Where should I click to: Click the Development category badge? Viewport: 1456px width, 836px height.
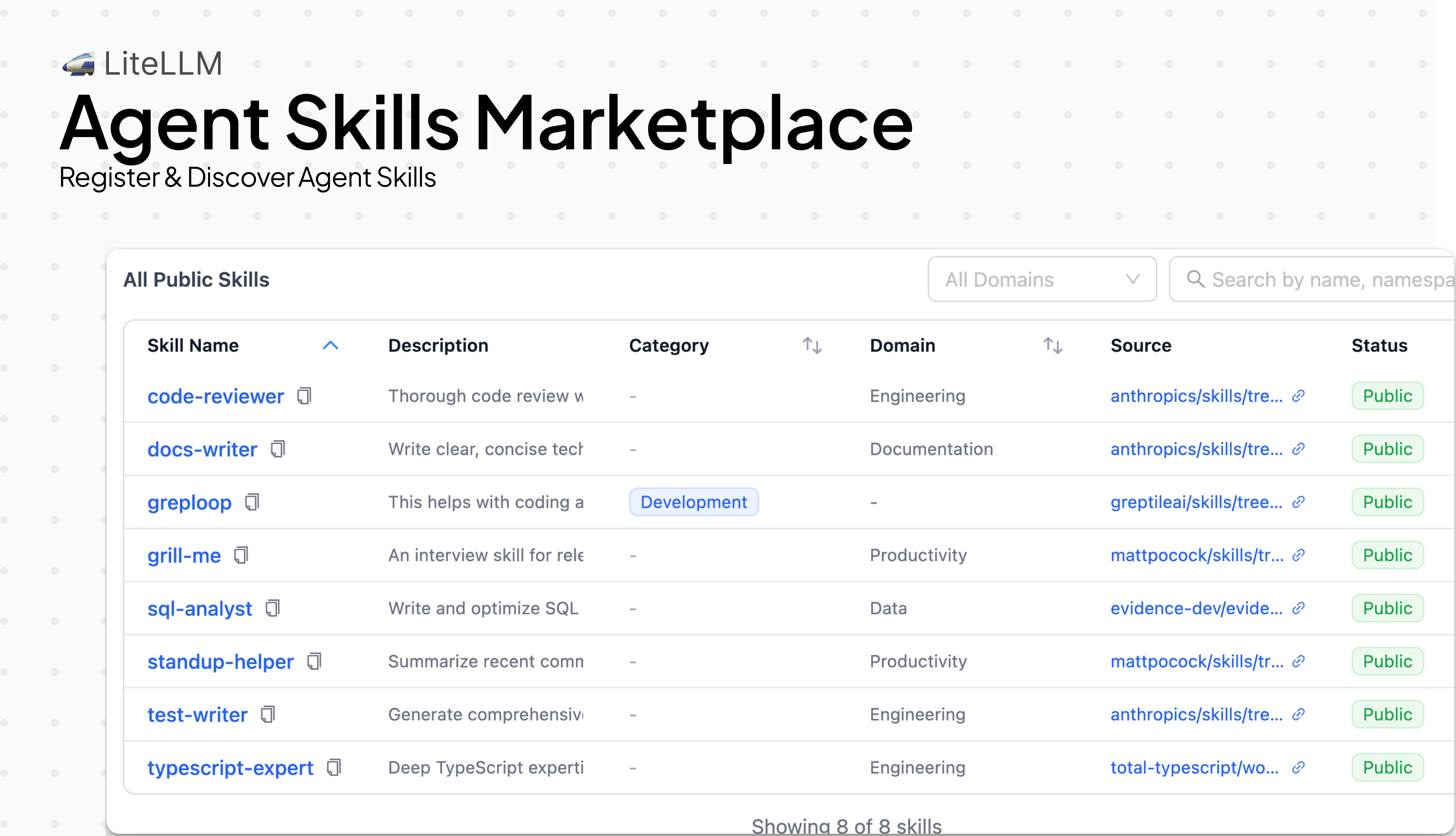(694, 502)
